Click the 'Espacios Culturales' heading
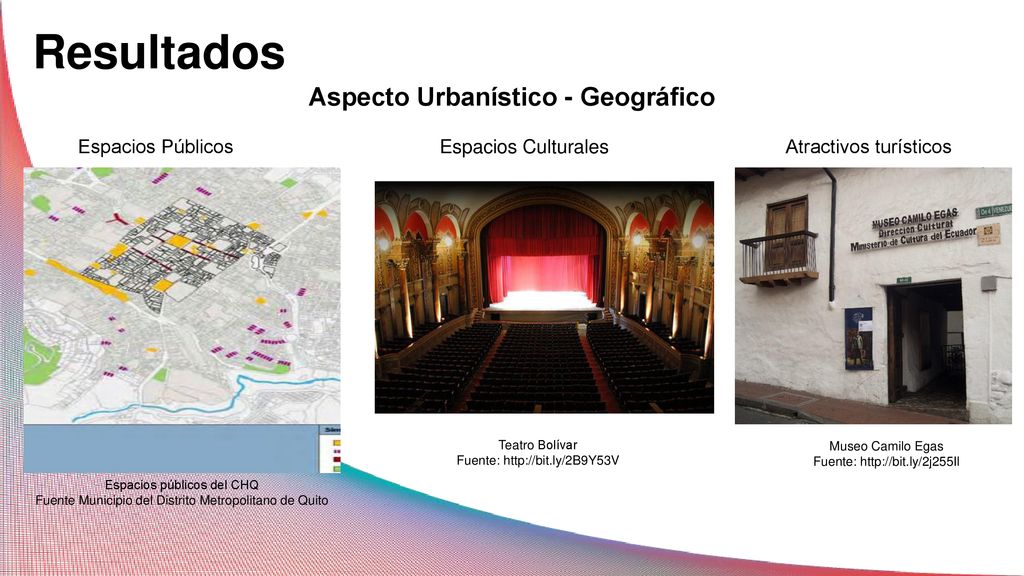 click(524, 146)
